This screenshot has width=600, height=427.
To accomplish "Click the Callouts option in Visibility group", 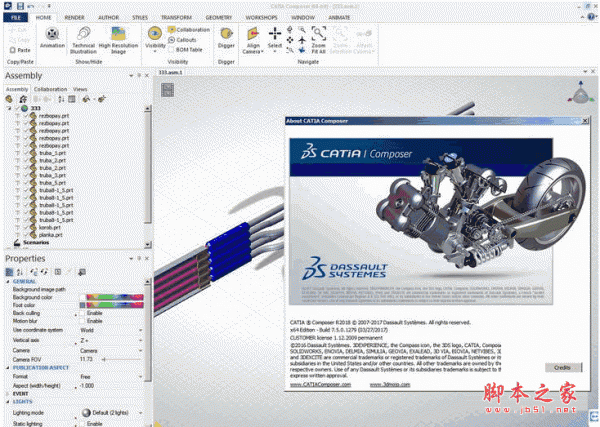I will pos(182,40).
